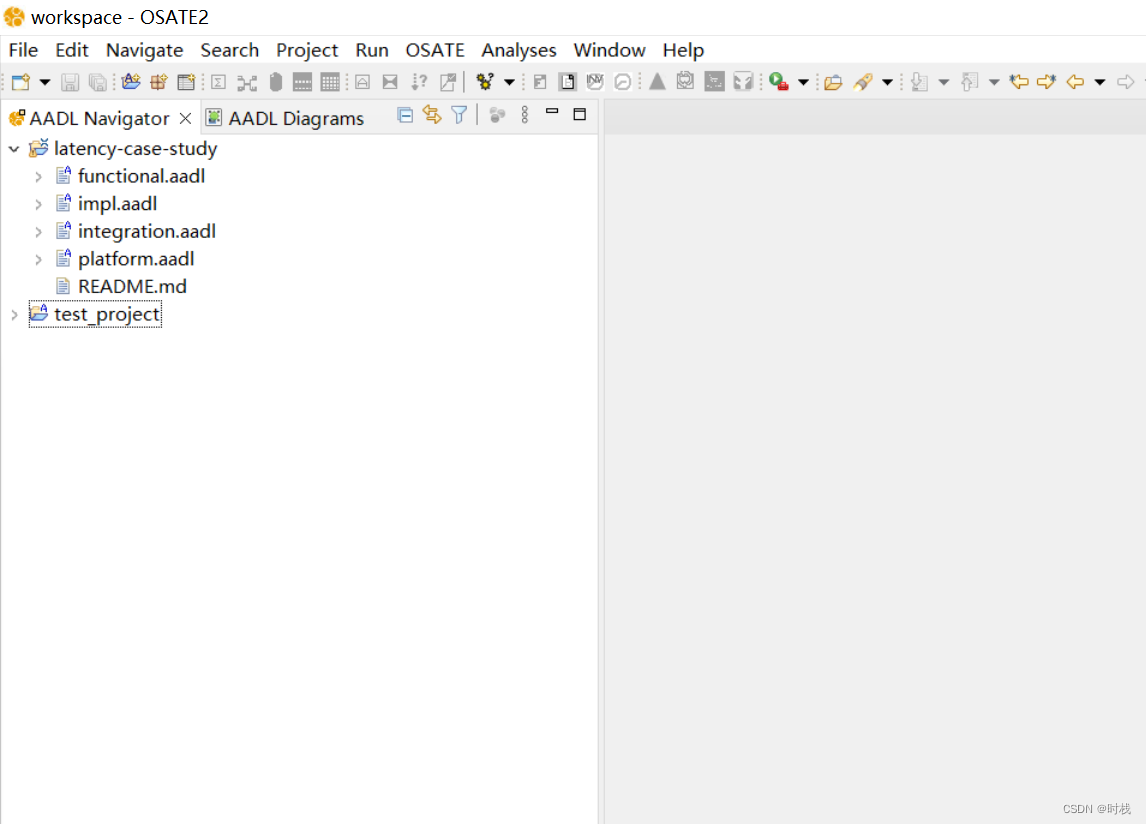Click the INV invariants toolbar icon
The image size is (1146, 824).
point(595,82)
